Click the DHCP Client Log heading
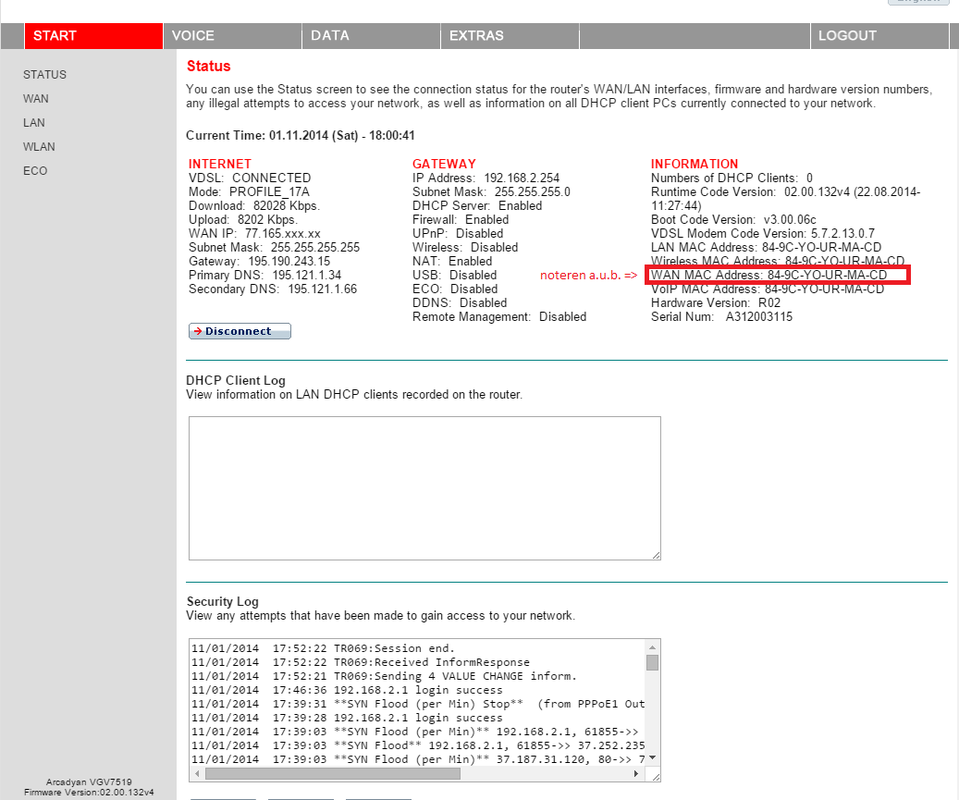This screenshot has width=959, height=800. pyautogui.click(x=235, y=380)
